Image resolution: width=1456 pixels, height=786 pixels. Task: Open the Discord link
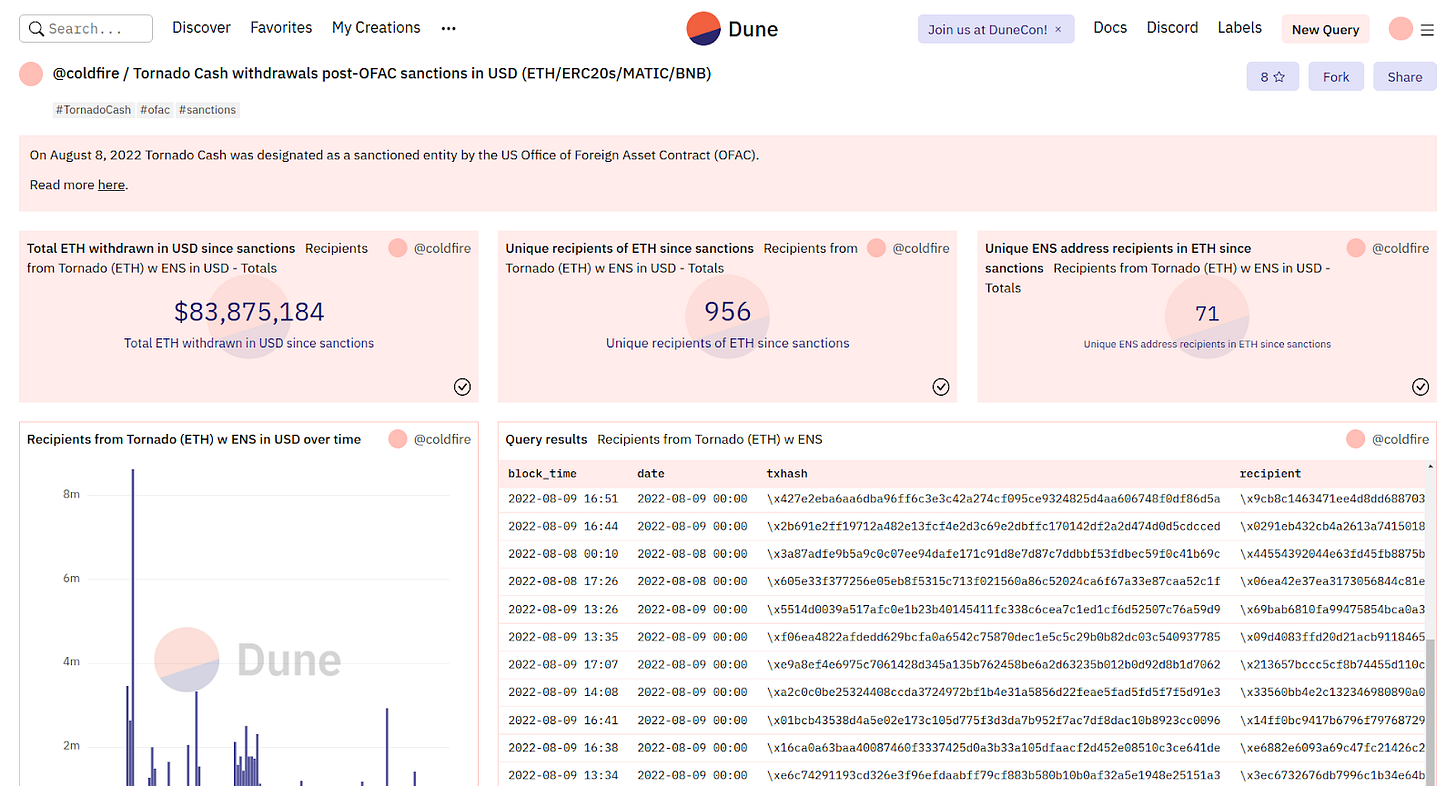pyautogui.click(x=1173, y=28)
